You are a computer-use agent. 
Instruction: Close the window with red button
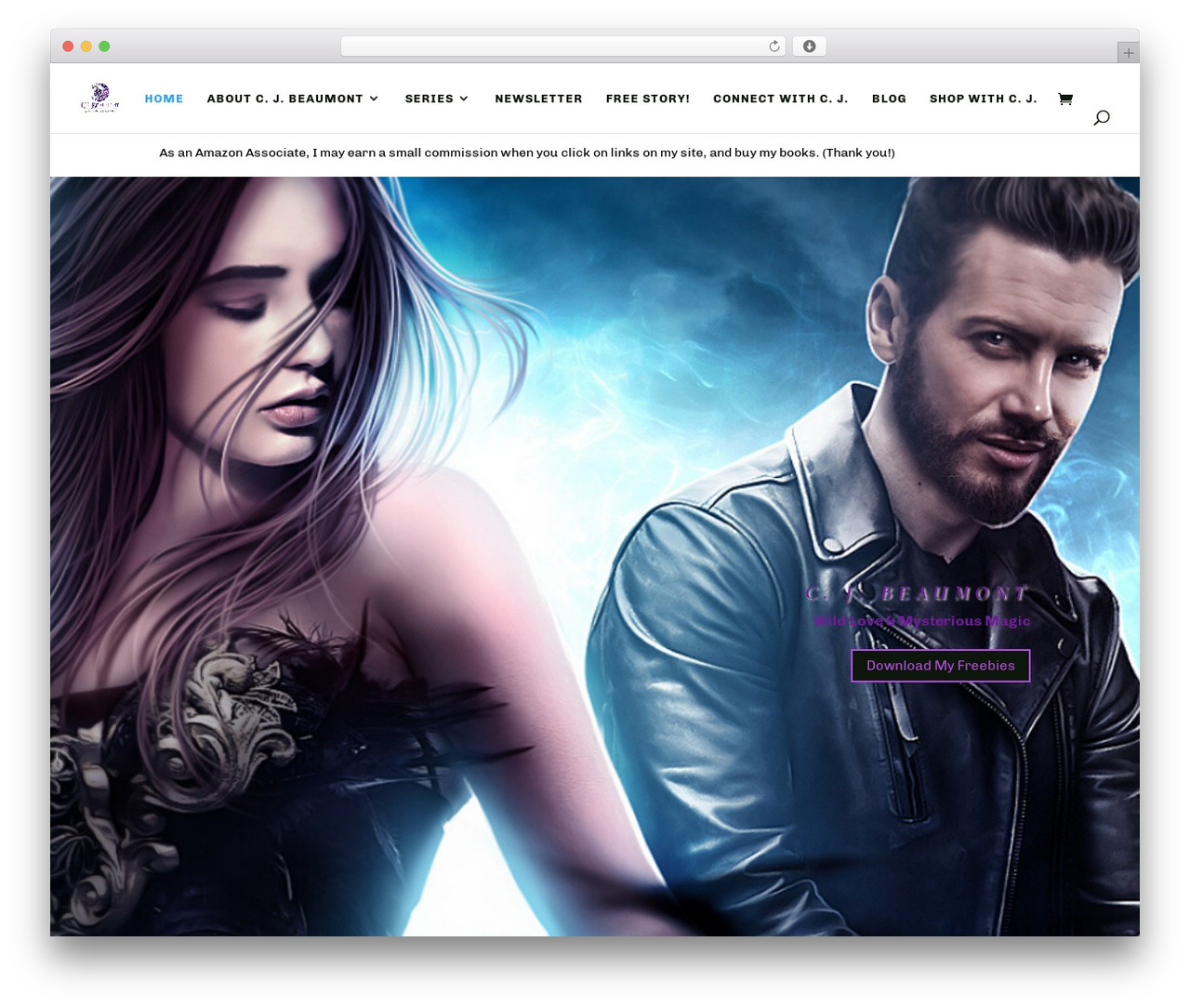(68, 46)
